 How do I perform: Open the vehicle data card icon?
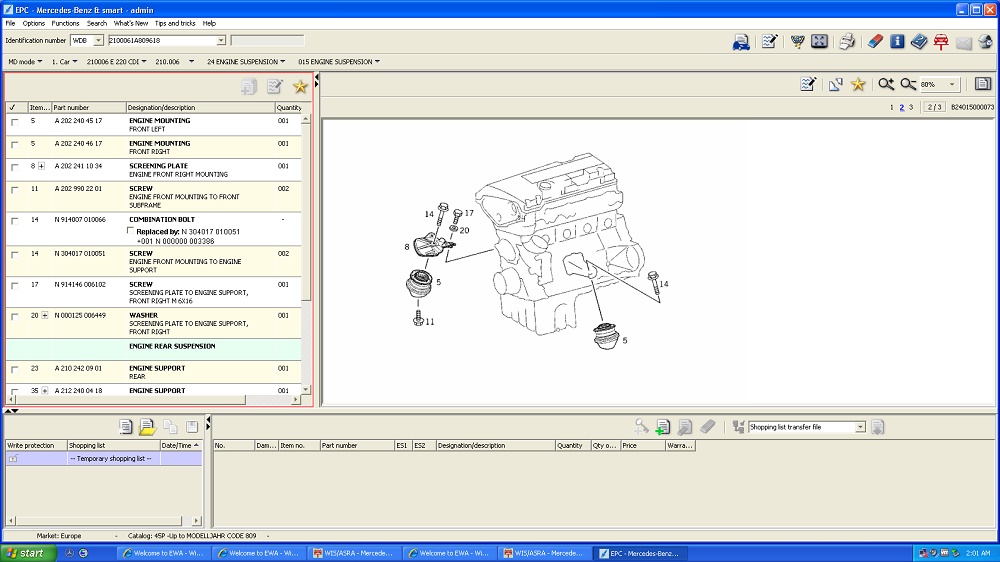pos(741,42)
